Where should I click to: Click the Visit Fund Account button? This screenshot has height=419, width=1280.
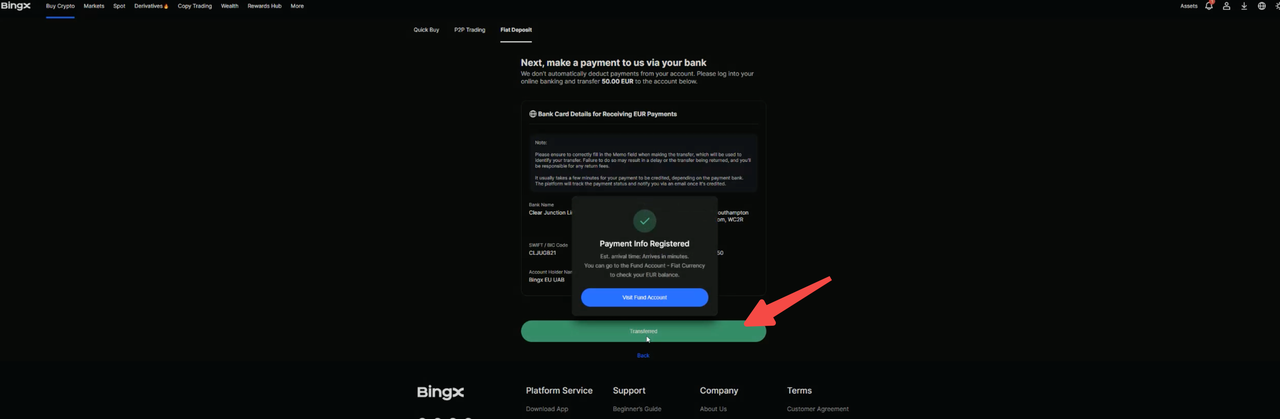(x=644, y=297)
